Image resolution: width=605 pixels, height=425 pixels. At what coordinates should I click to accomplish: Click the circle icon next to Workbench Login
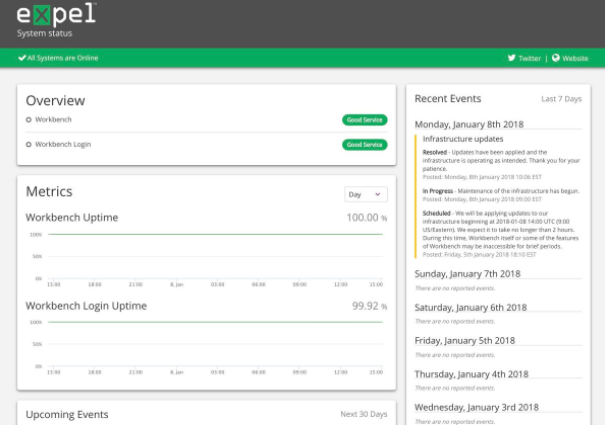click(29, 144)
